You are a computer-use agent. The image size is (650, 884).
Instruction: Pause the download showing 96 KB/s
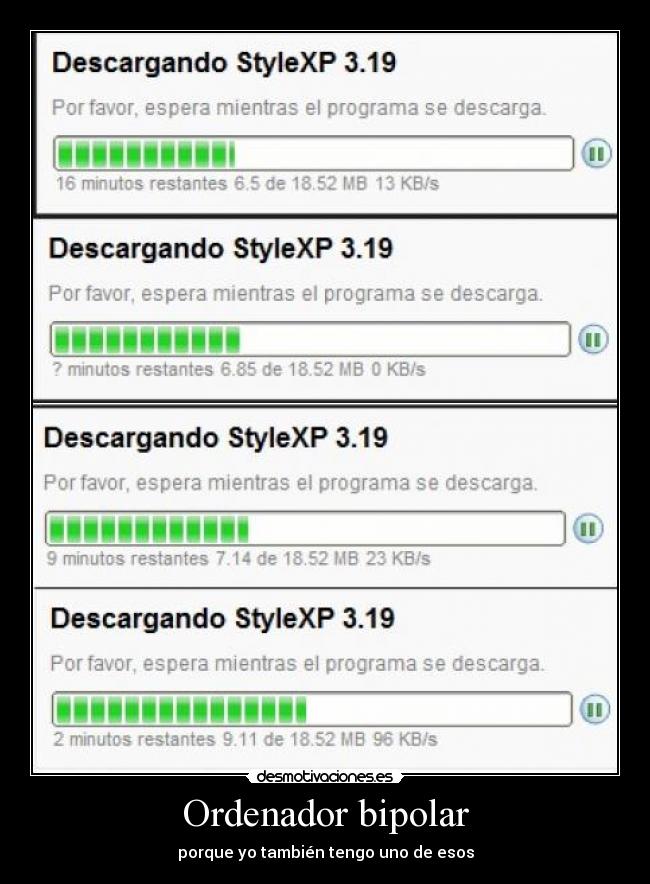click(x=595, y=709)
